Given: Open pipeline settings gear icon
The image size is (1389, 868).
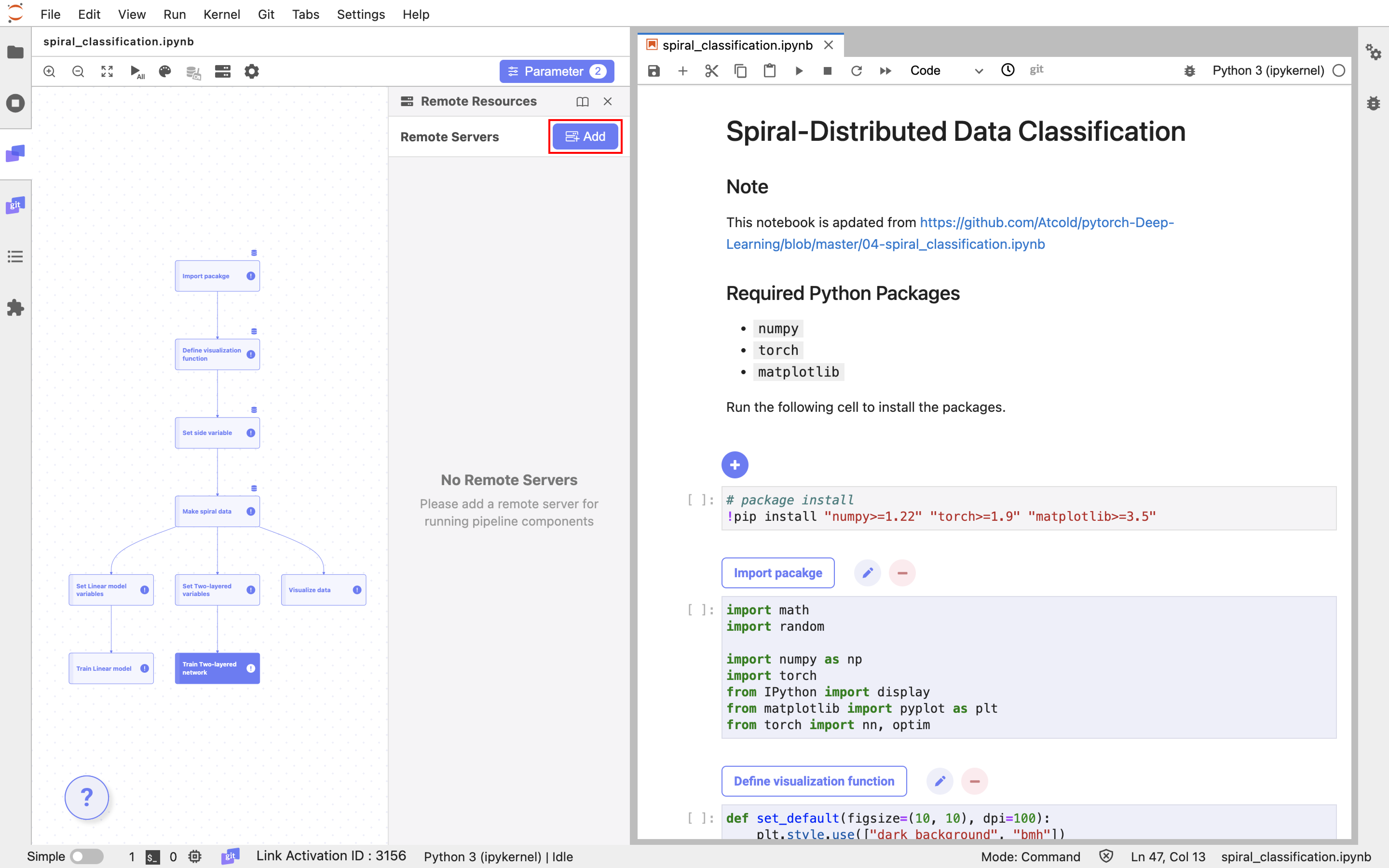Looking at the screenshot, I should (252, 71).
